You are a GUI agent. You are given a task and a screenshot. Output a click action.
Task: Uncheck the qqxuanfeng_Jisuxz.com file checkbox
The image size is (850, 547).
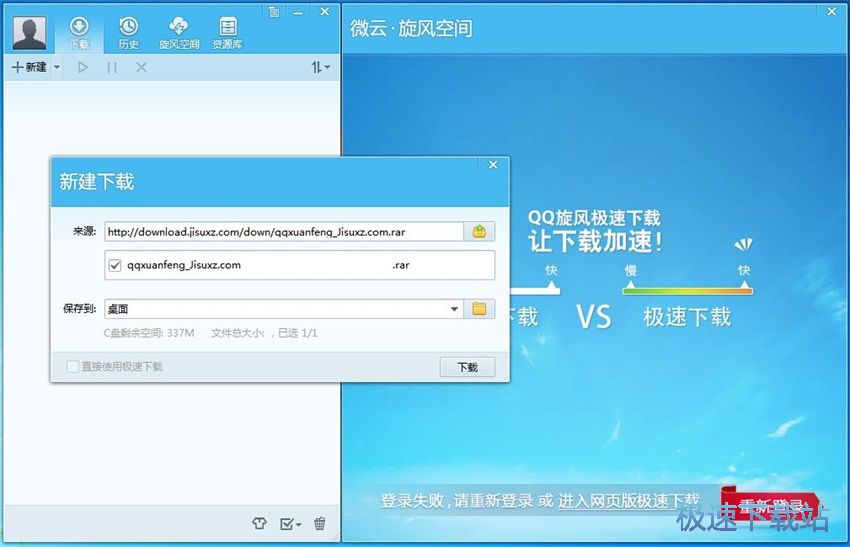click(x=115, y=265)
